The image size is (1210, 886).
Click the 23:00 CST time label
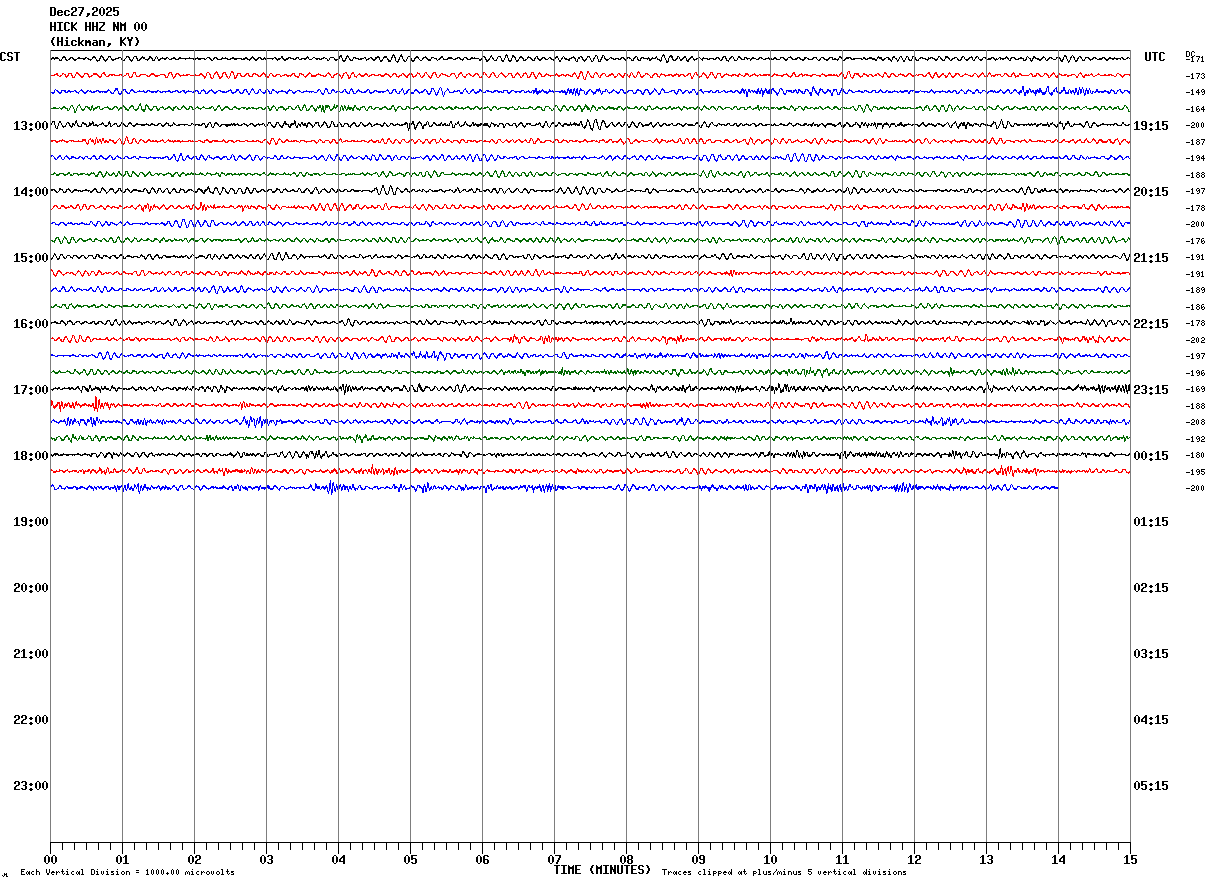pyautogui.click(x=31, y=786)
